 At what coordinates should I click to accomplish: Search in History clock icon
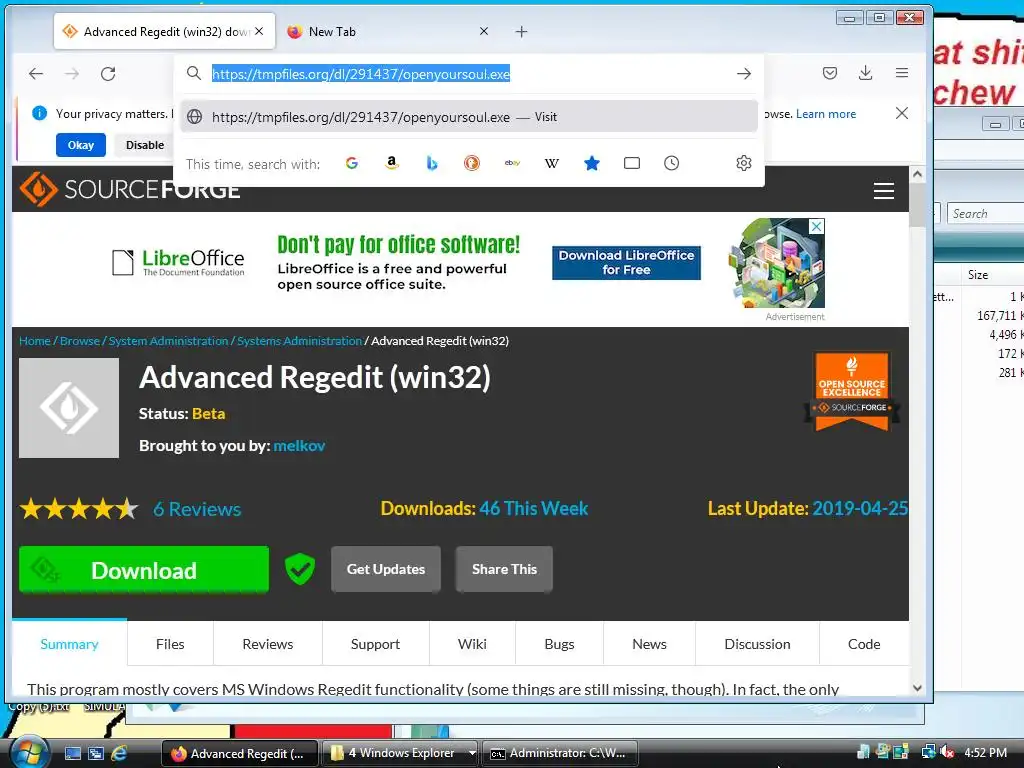[671, 163]
